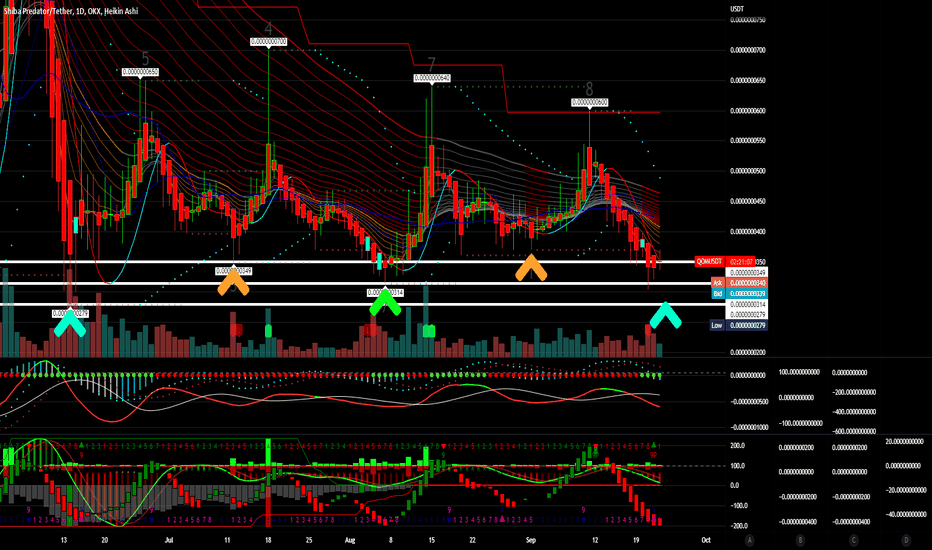Click the -200.0 lower pane scale value
Screen dimensions: 932x550
[738, 526]
